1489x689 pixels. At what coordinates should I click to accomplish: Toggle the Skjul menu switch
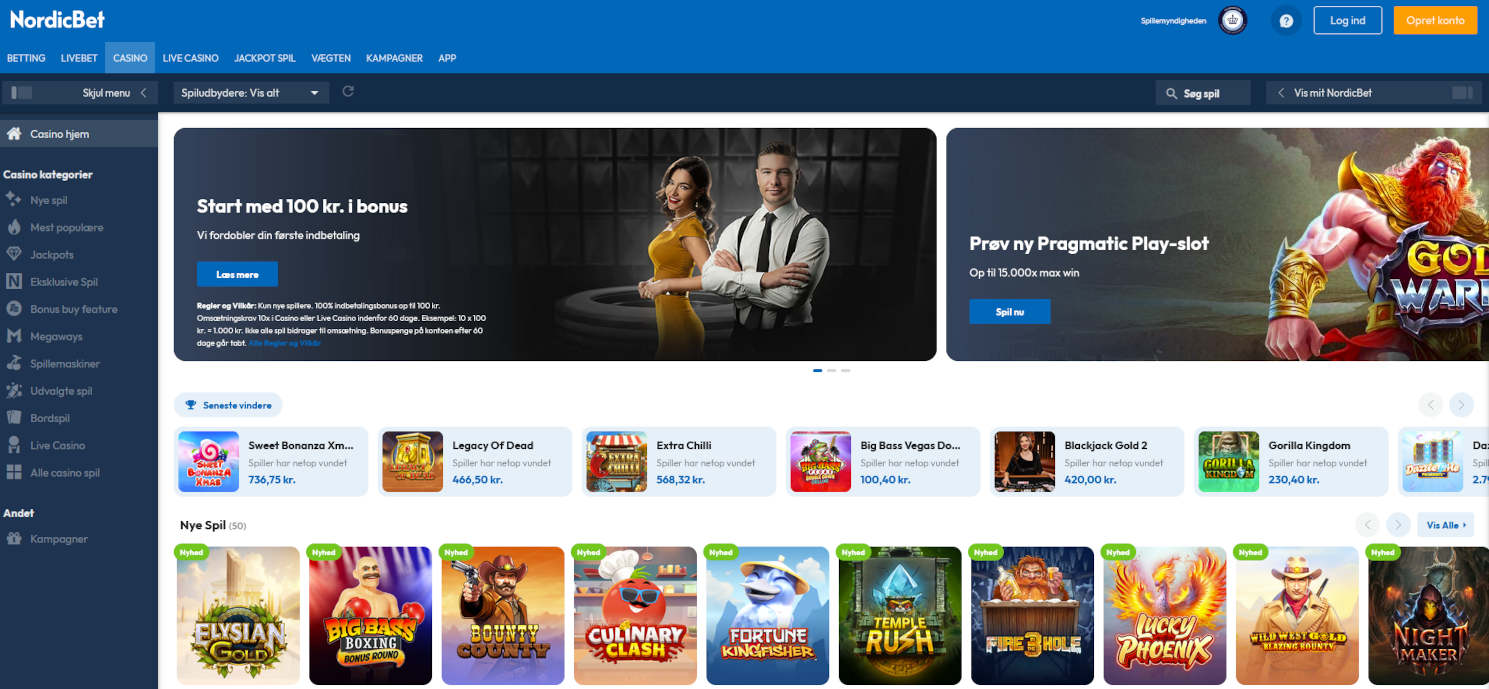point(22,93)
